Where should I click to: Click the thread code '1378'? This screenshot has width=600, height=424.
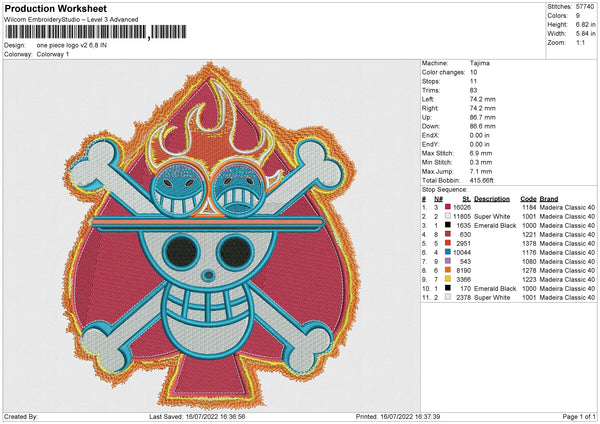click(530, 243)
